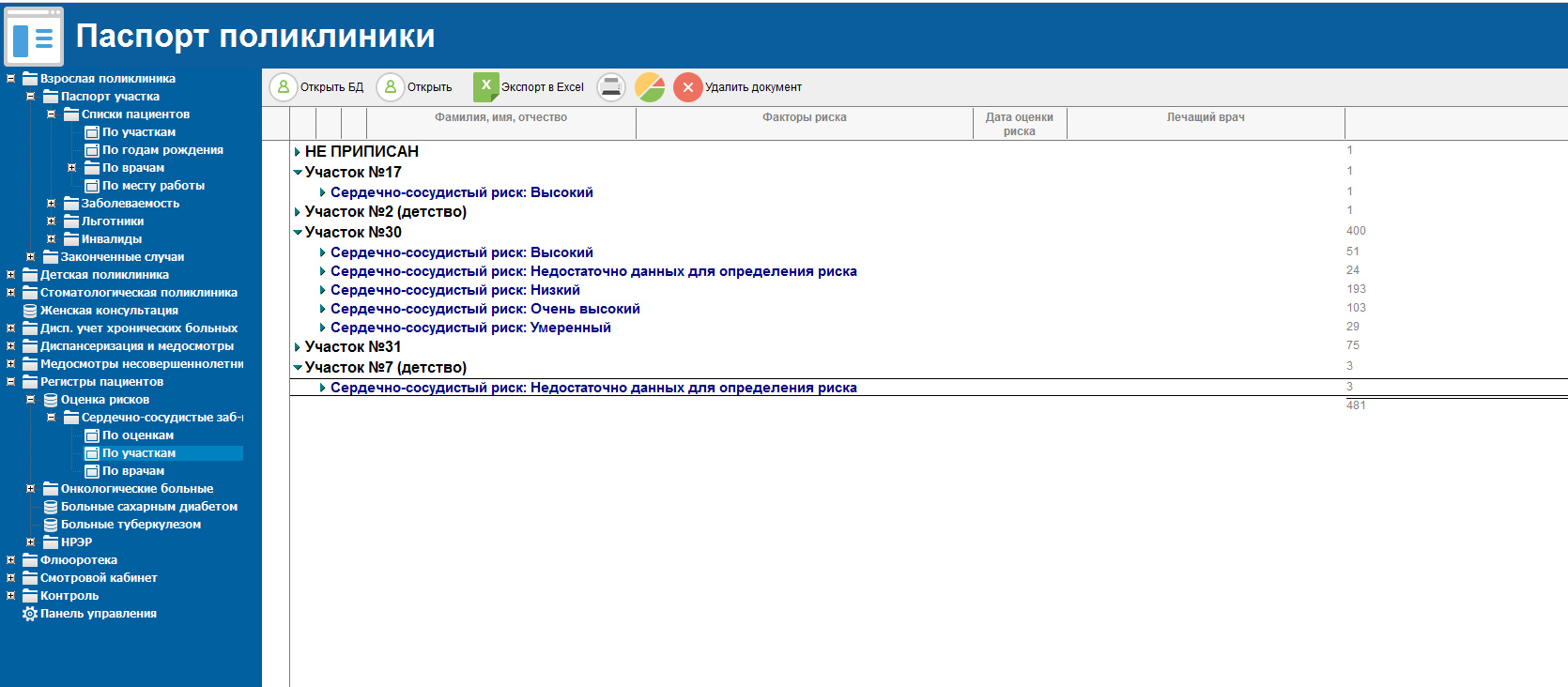Expand the Низкий risk row arrow
This screenshot has height=687, width=1568.
tap(323, 290)
